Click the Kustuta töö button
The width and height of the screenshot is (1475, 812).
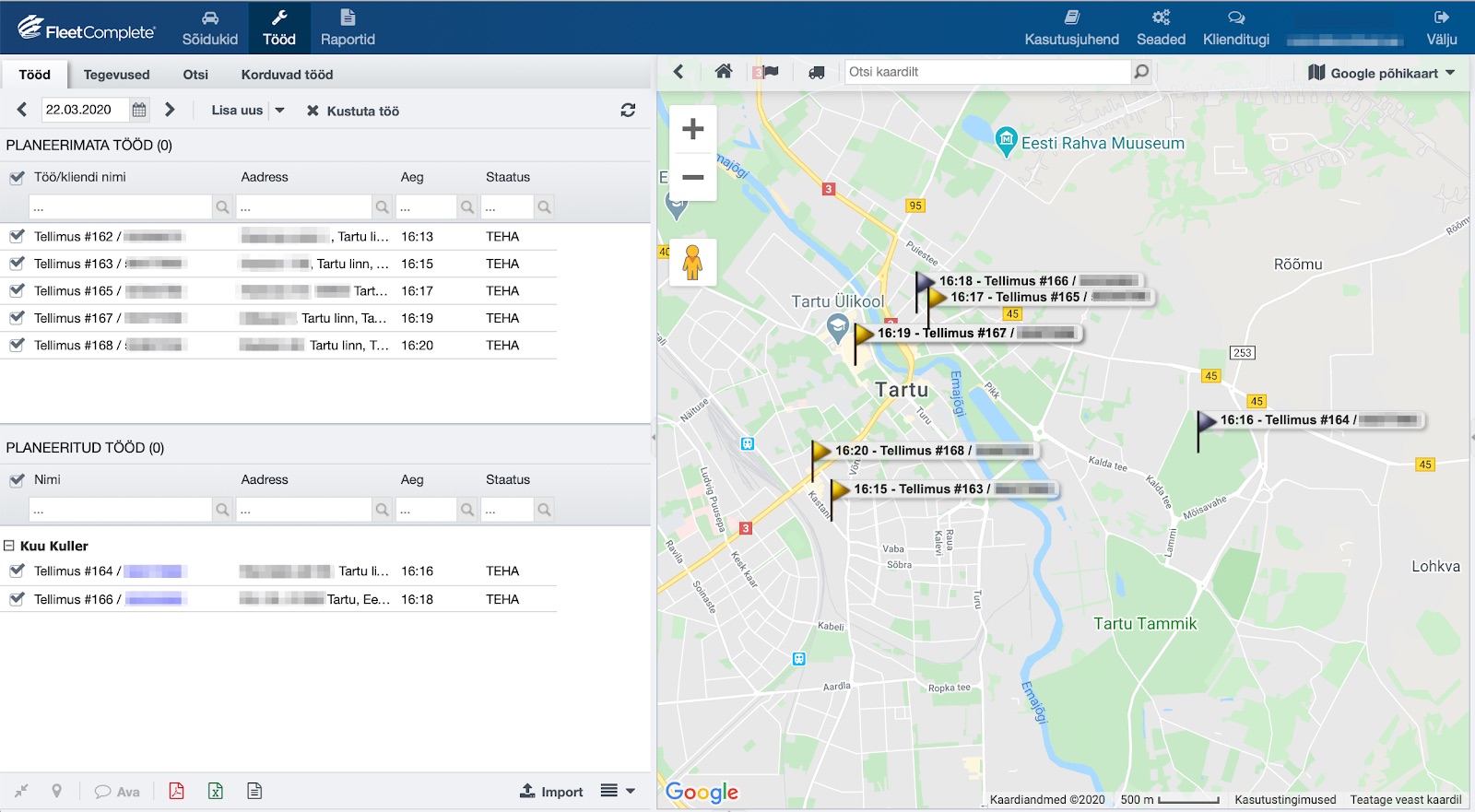click(x=353, y=111)
